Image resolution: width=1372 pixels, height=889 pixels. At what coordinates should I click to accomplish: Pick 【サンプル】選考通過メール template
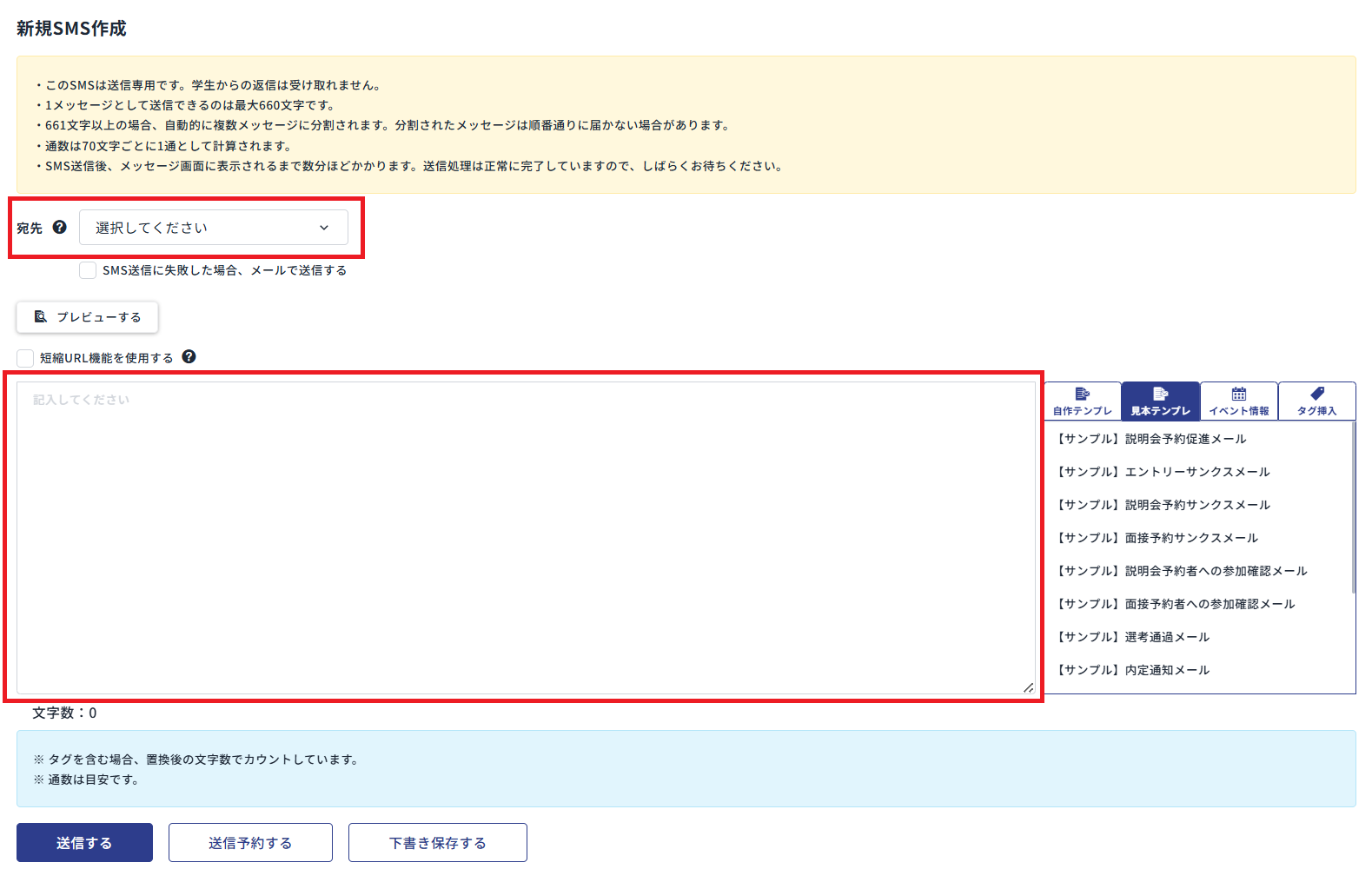[x=1132, y=637]
